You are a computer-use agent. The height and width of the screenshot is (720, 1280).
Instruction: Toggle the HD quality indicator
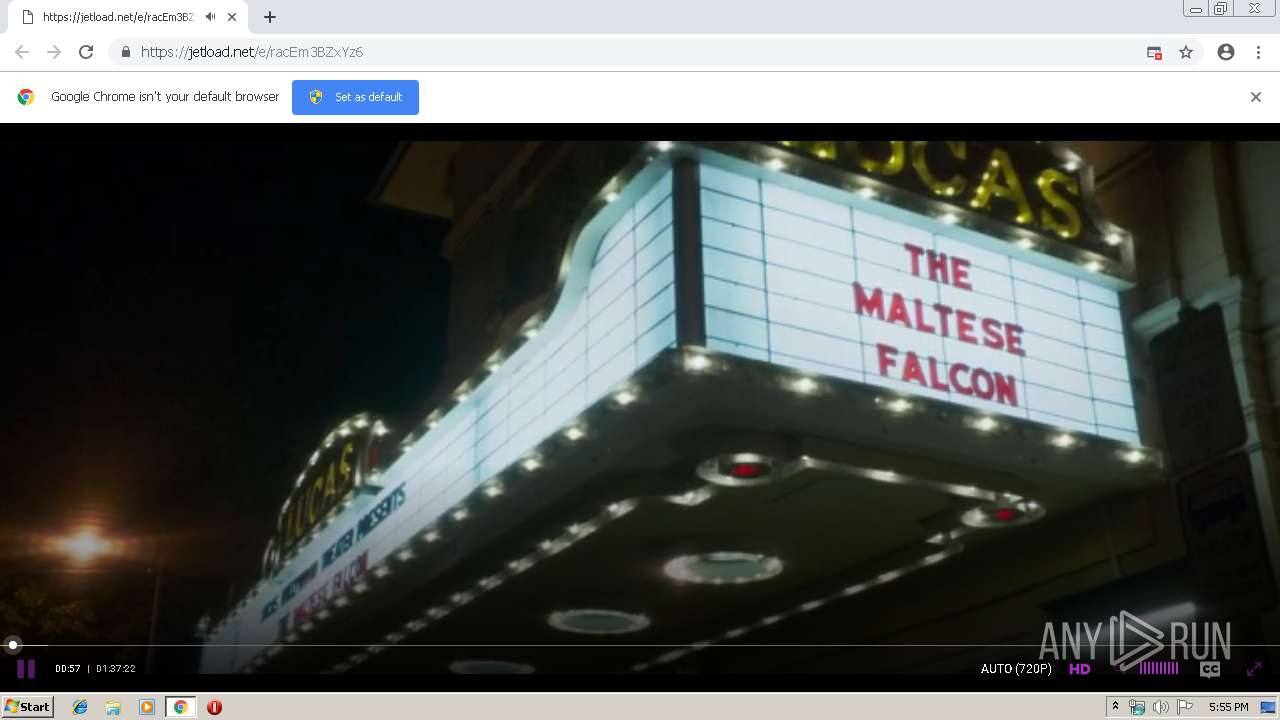[x=1080, y=669]
